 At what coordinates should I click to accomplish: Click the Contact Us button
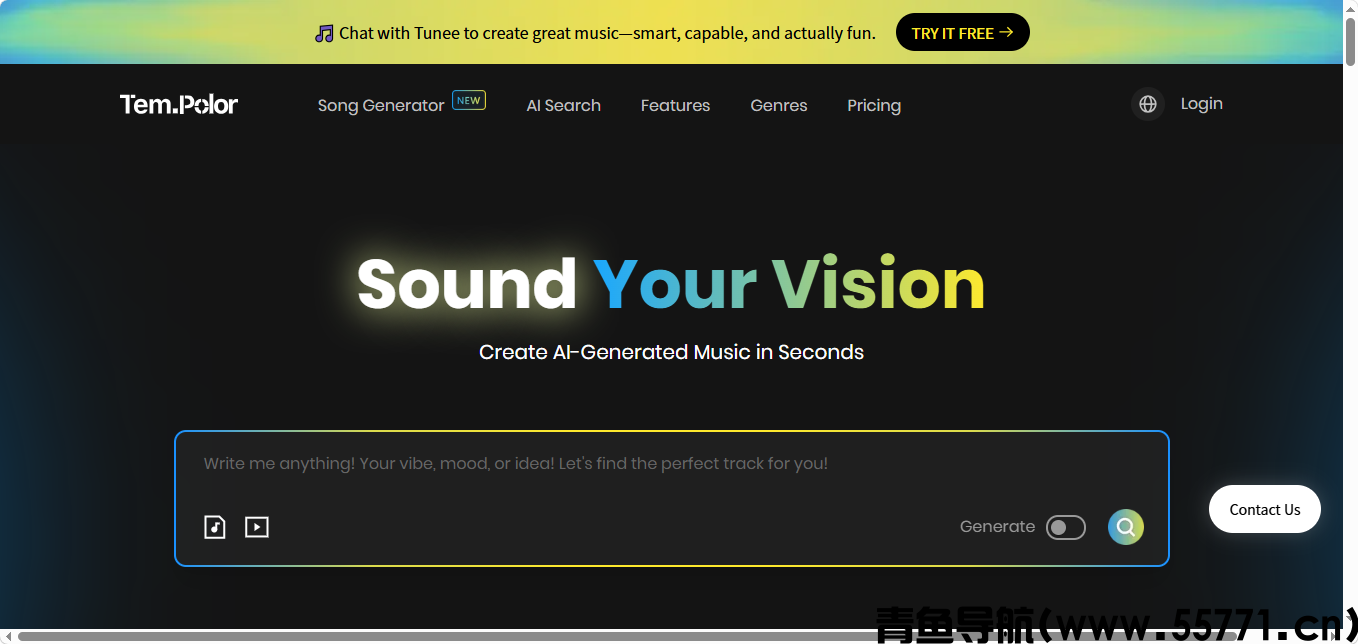pos(1265,509)
